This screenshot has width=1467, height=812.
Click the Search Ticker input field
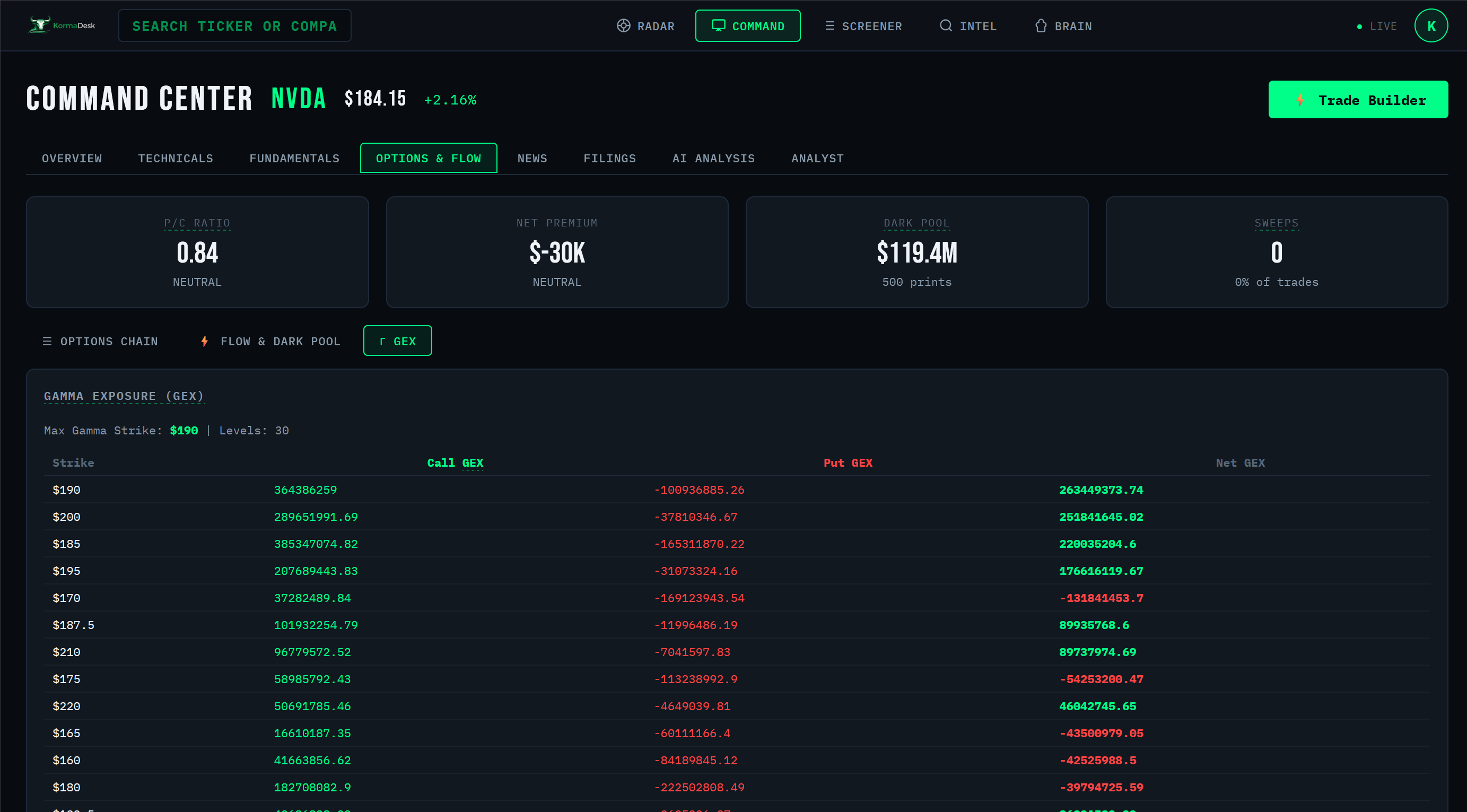(x=234, y=25)
